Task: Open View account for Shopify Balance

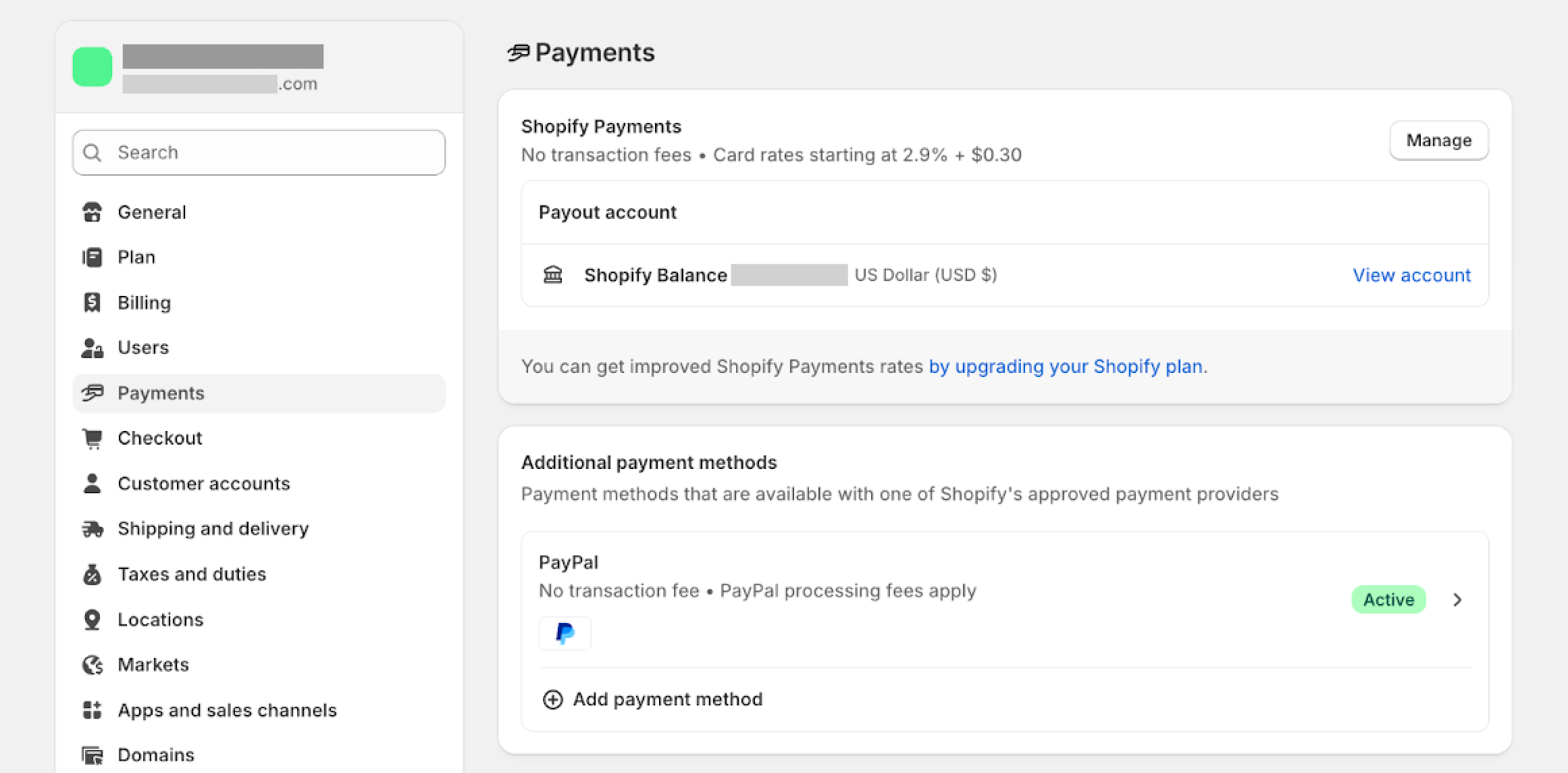Action: (1411, 275)
